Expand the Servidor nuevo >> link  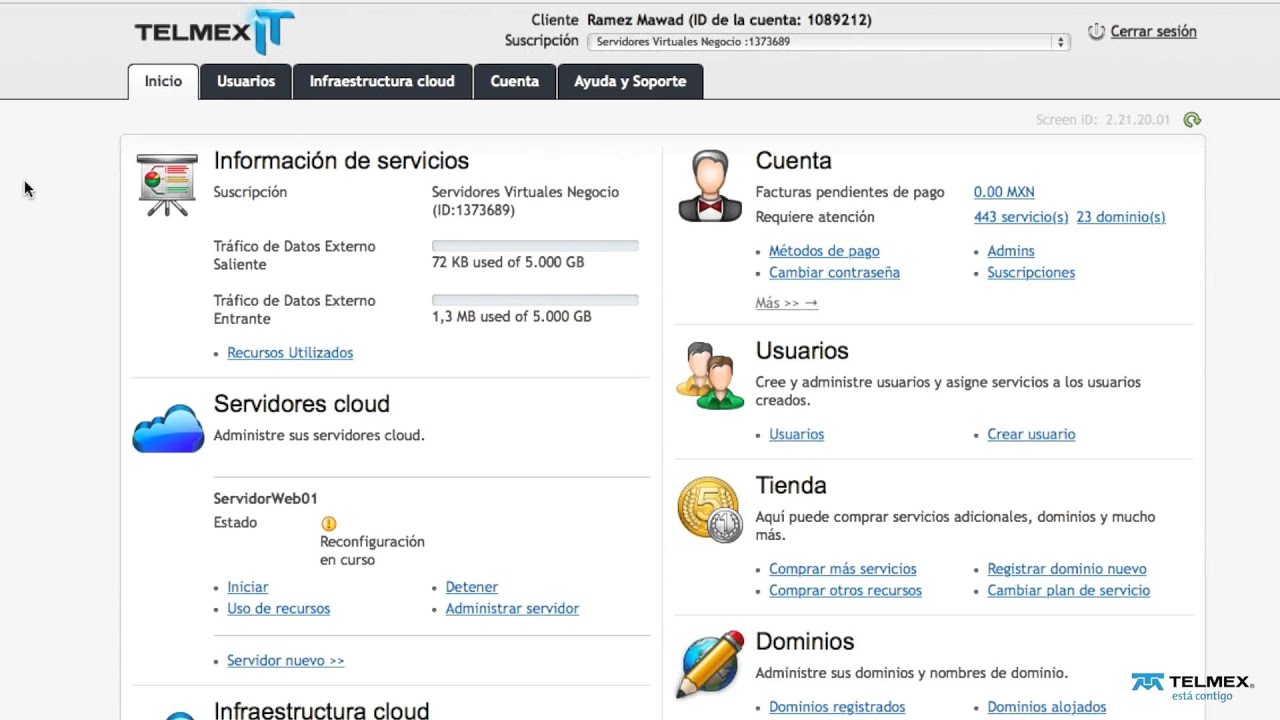(285, 661)
